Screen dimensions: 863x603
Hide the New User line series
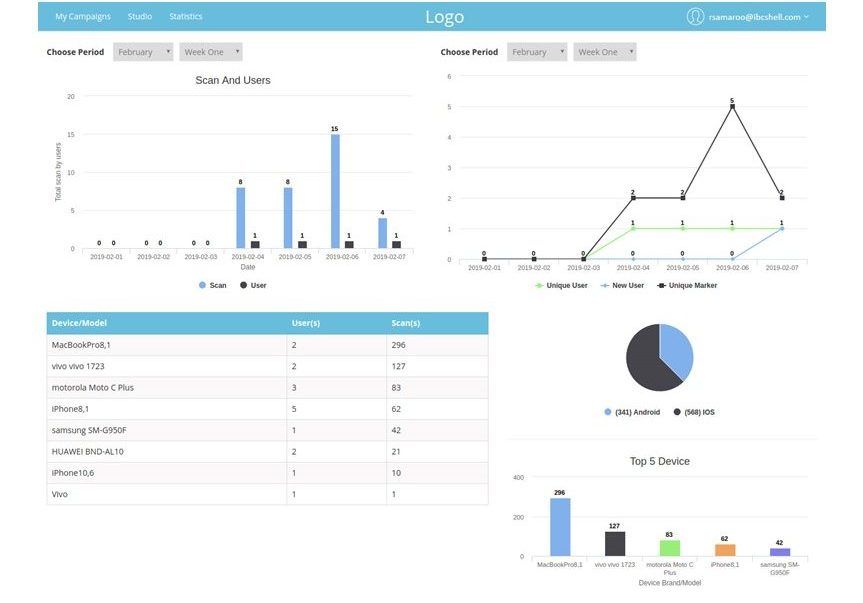(x=603, y=285)
